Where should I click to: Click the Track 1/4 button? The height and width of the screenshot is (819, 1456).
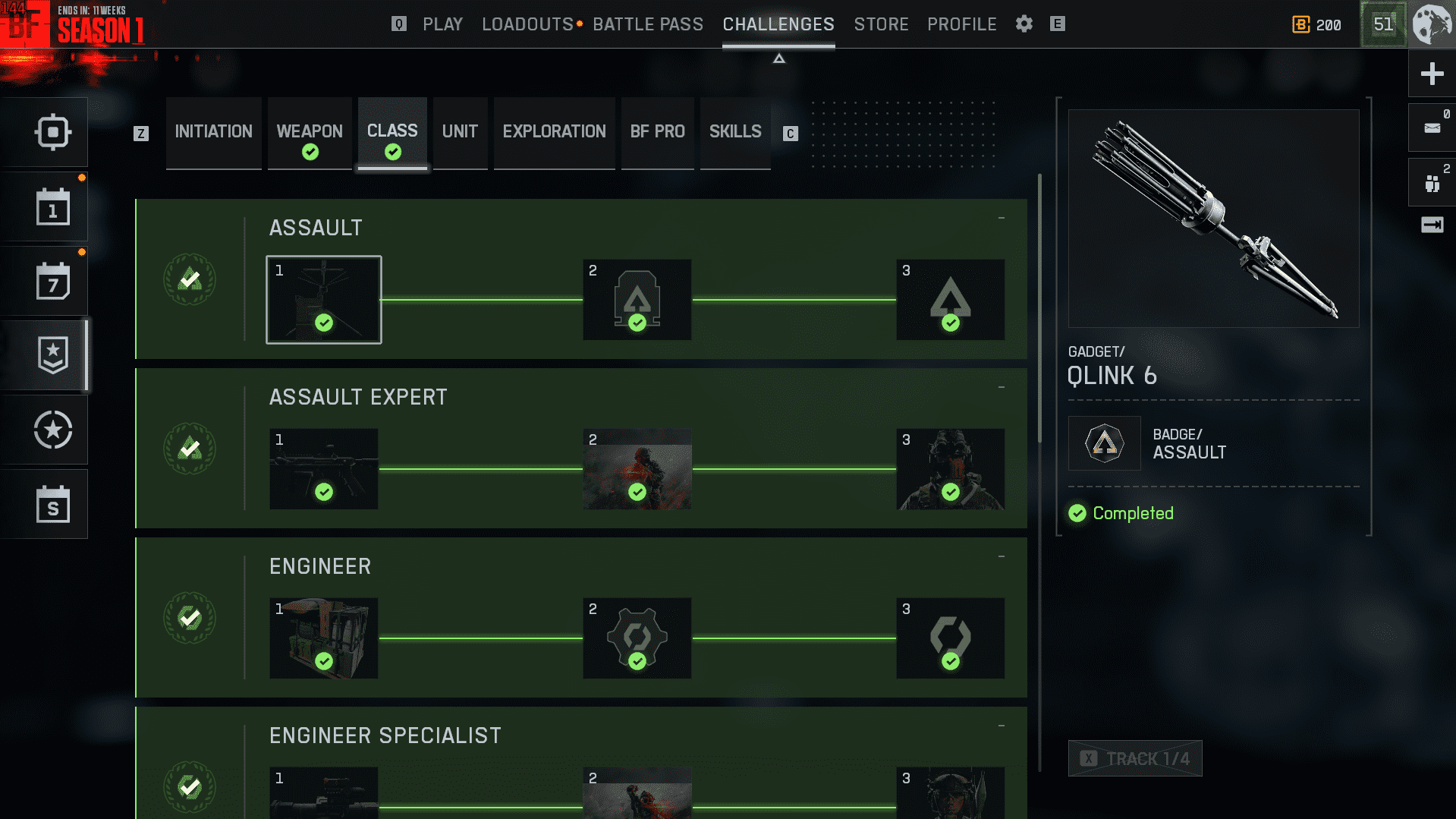(x=1135, y=758)
